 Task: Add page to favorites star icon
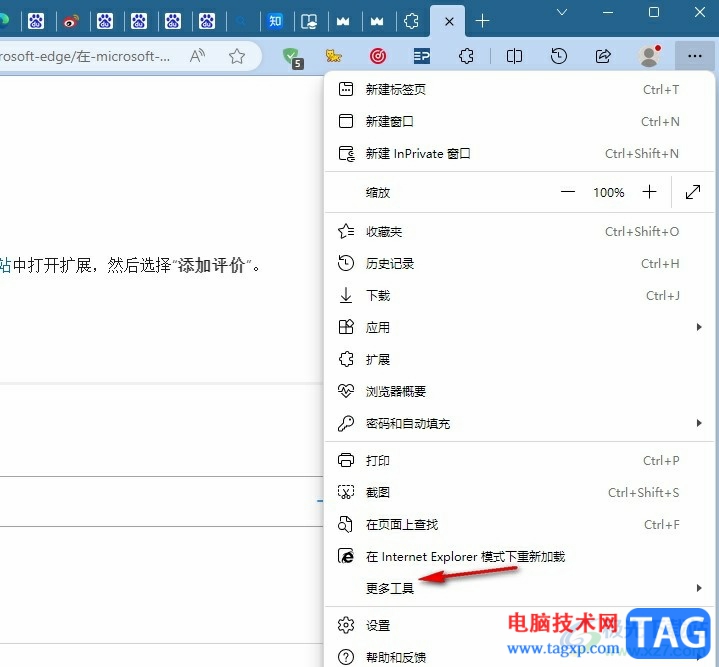pyautogui.click(x=237, y=56)
